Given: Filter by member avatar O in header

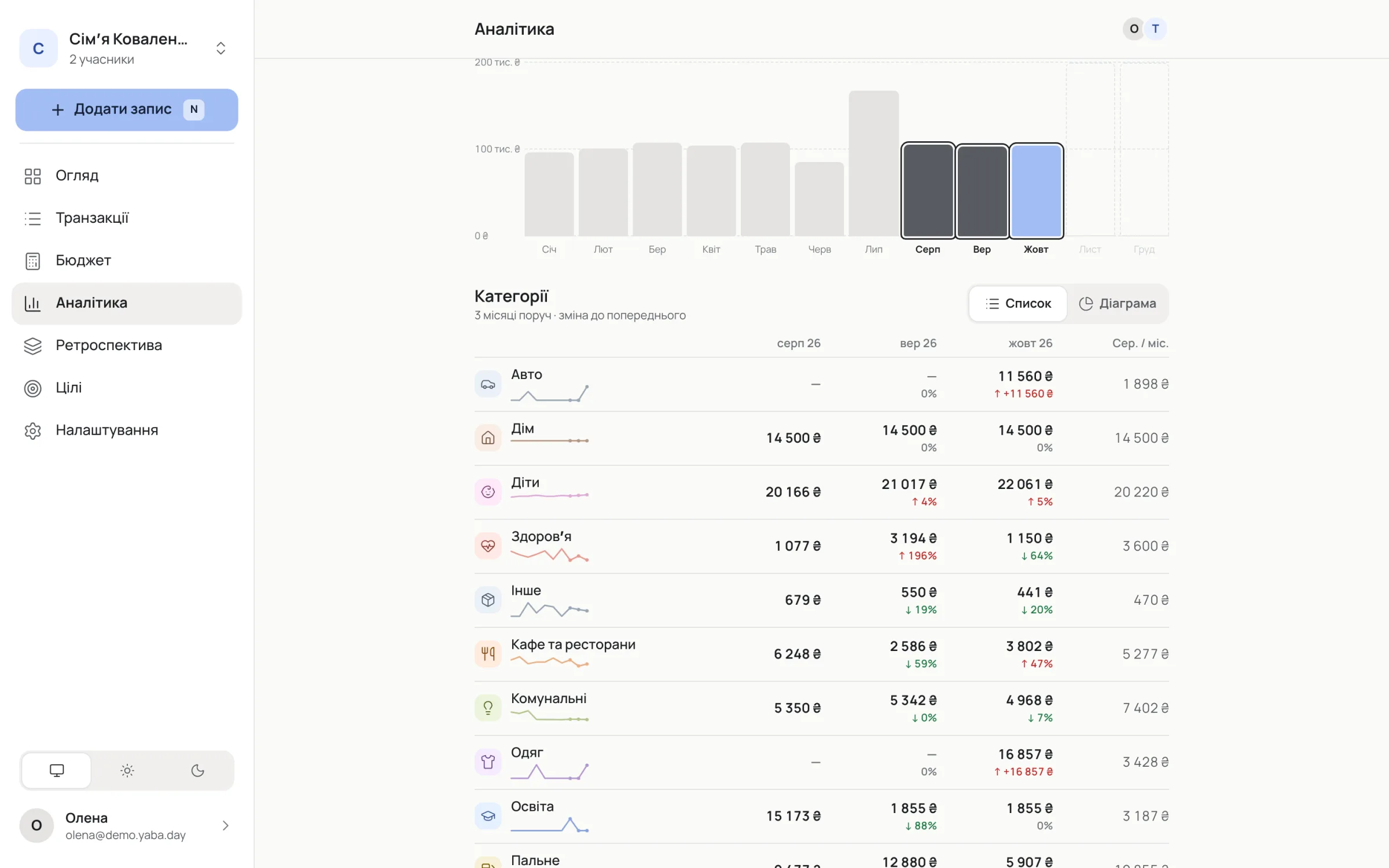Looking at the screenshot, I should pos(1134,29).
